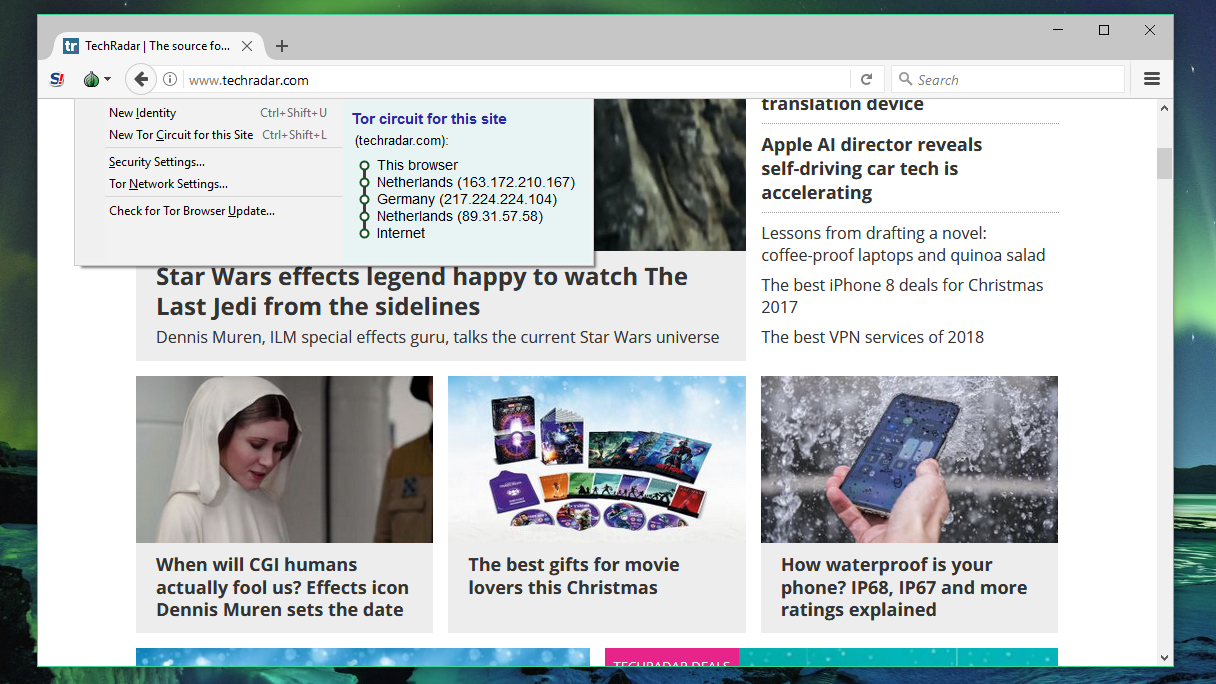The image size is (1216, 684).
Task: Go back with the back arrow
Action: 141,79
